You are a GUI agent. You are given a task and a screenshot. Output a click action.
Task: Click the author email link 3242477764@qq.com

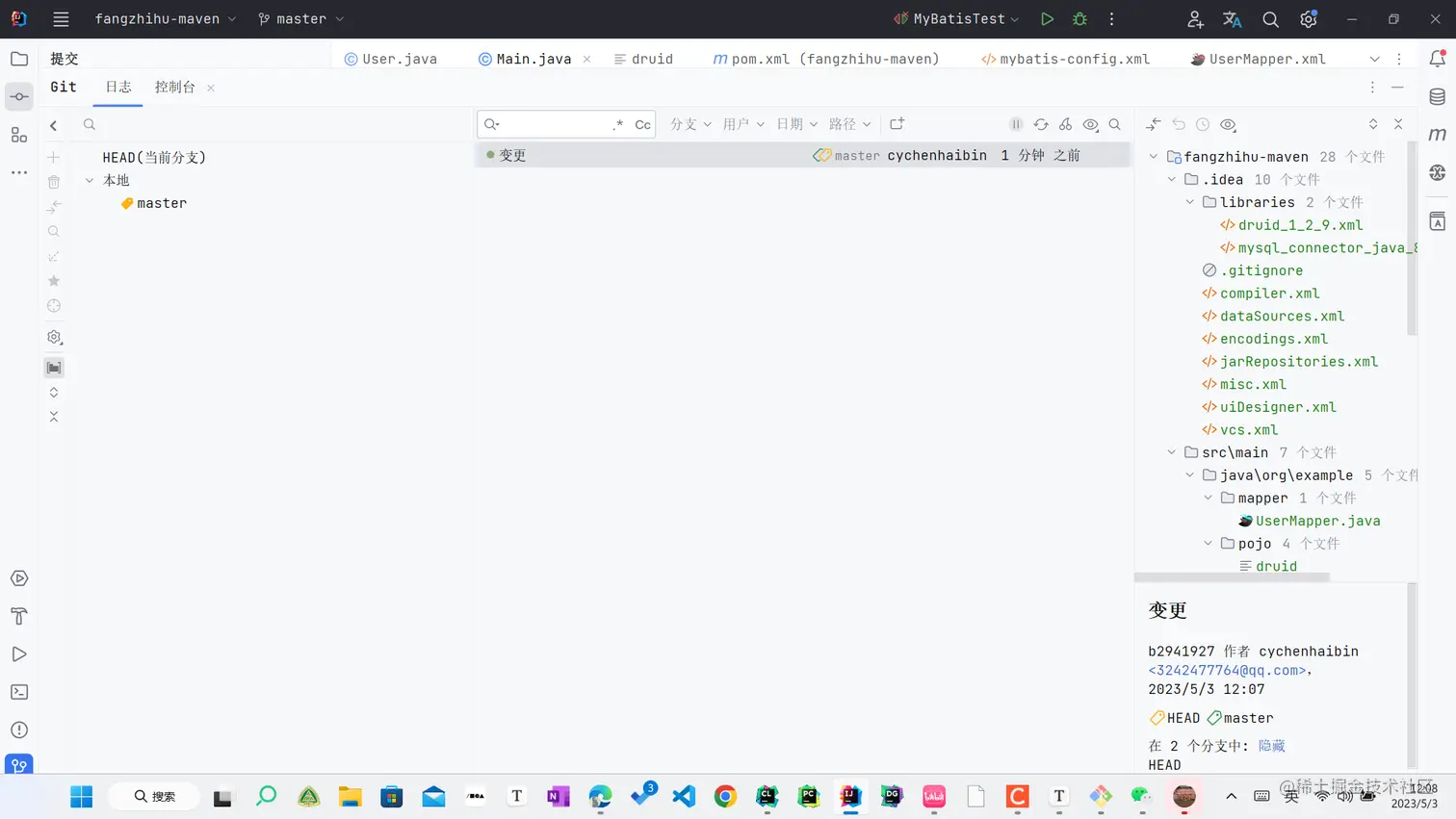(x=1228, y=670)
